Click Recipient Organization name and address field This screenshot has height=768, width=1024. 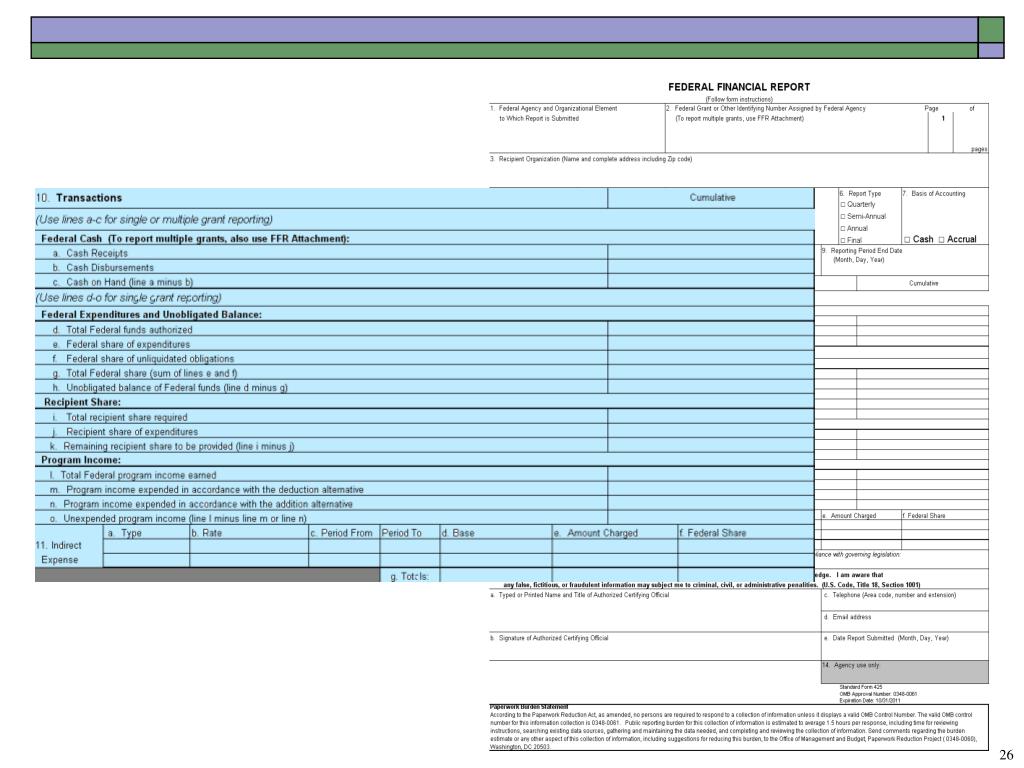[x=739, y=171]
